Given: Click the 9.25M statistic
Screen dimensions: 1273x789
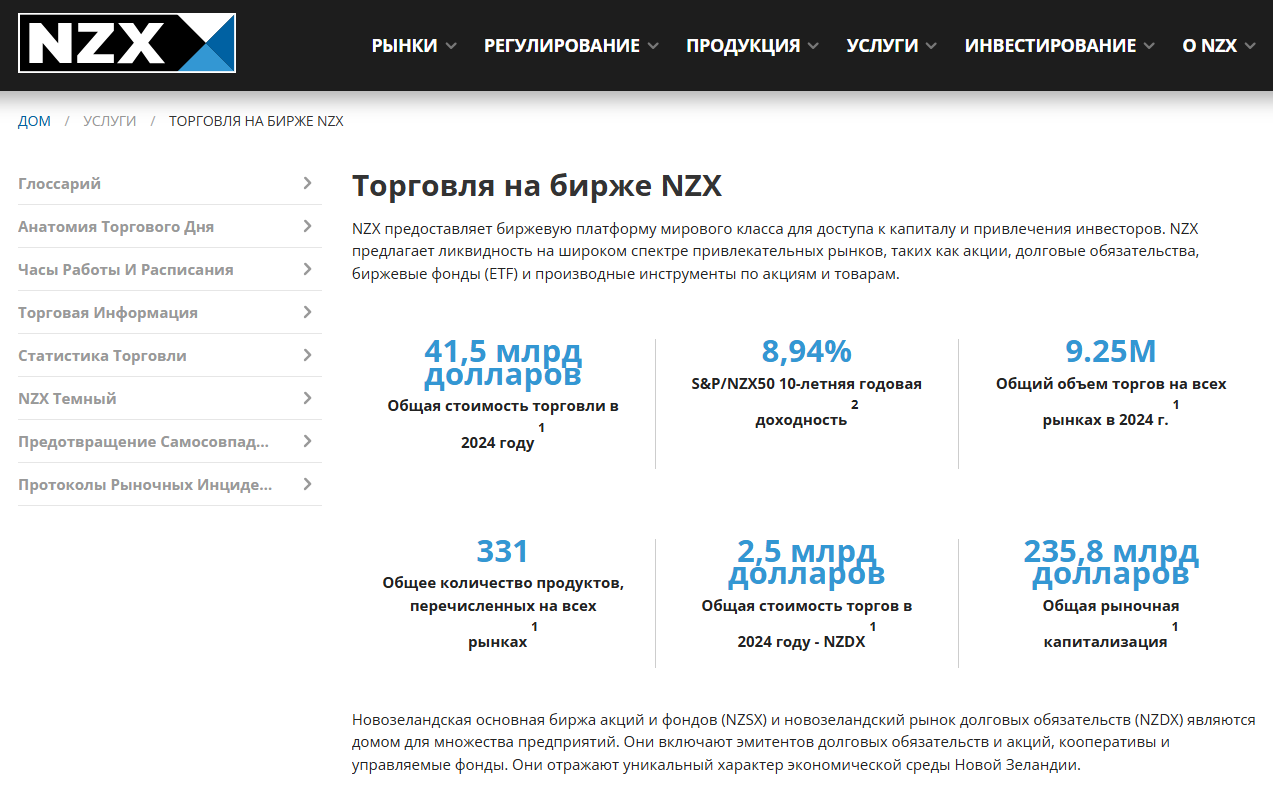Looking at the screenshot, I should (x=1110, y=351).
